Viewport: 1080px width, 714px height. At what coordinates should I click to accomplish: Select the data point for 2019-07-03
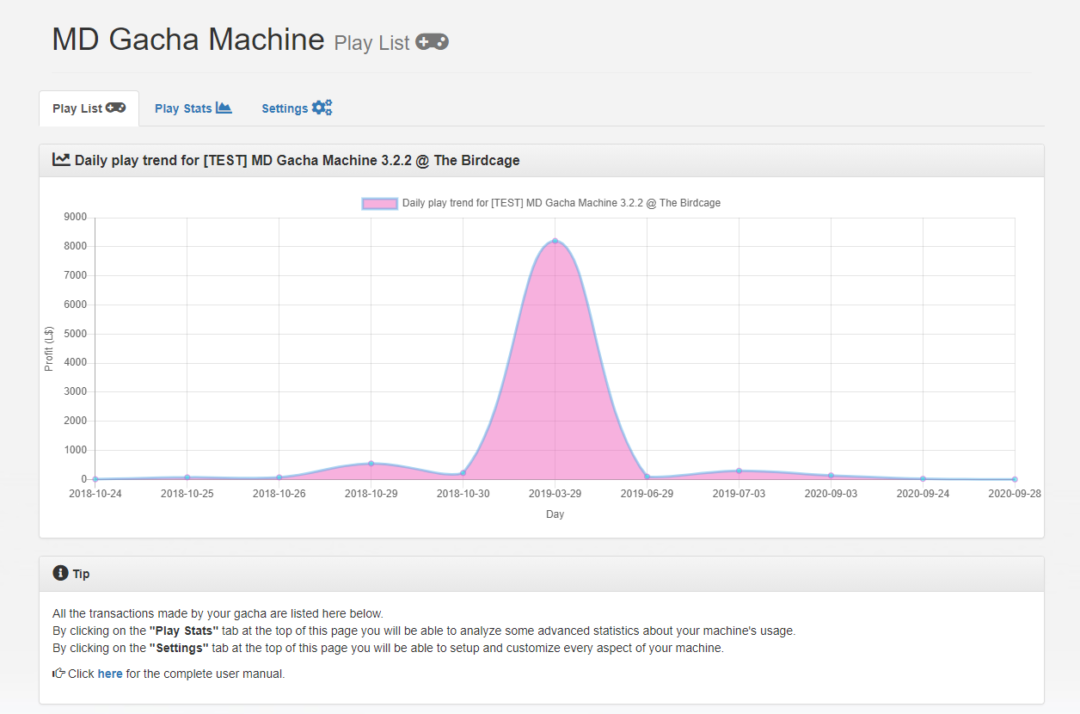tap(739, 471)
